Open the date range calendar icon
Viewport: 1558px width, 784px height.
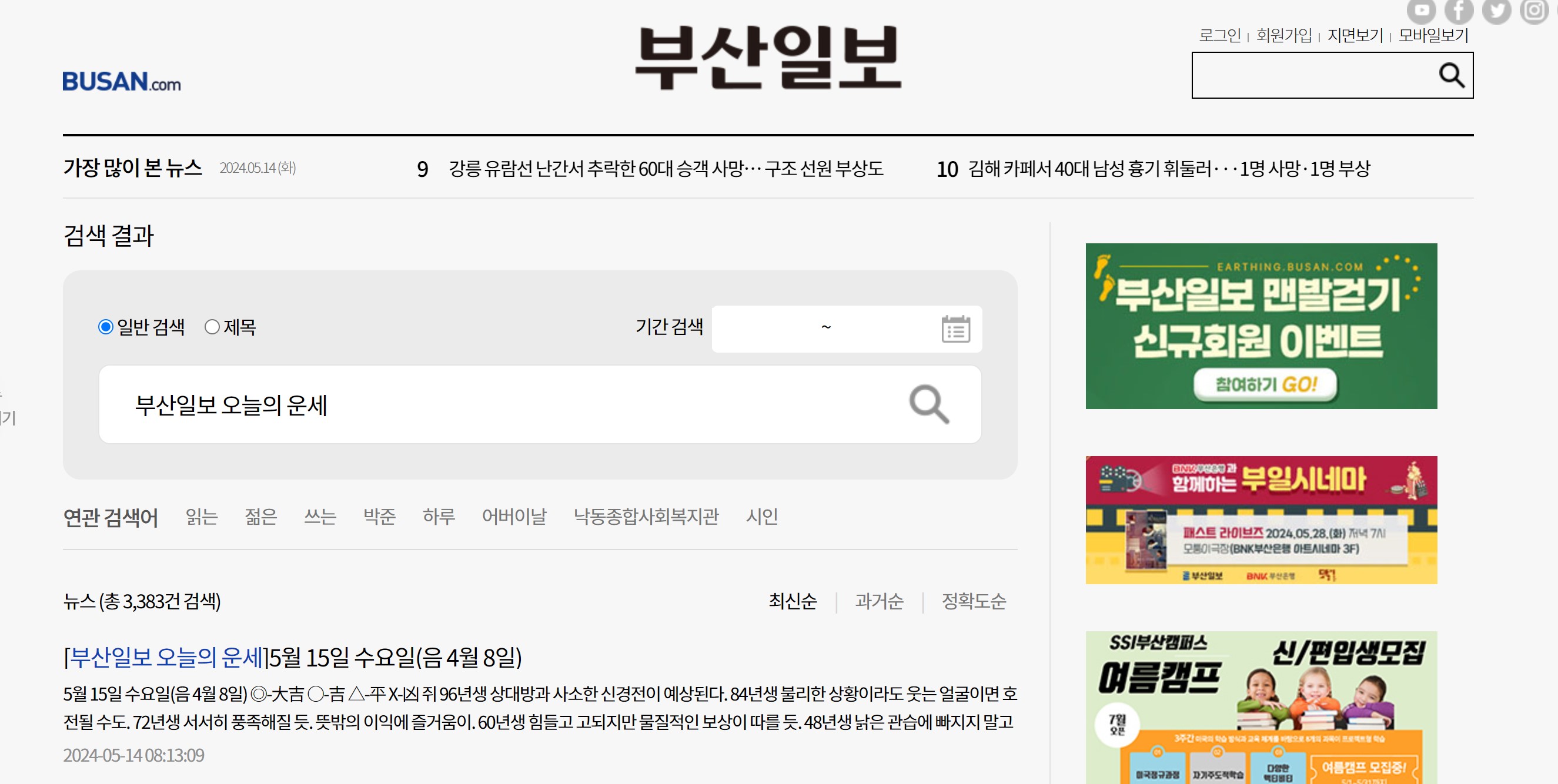[955, 329]
